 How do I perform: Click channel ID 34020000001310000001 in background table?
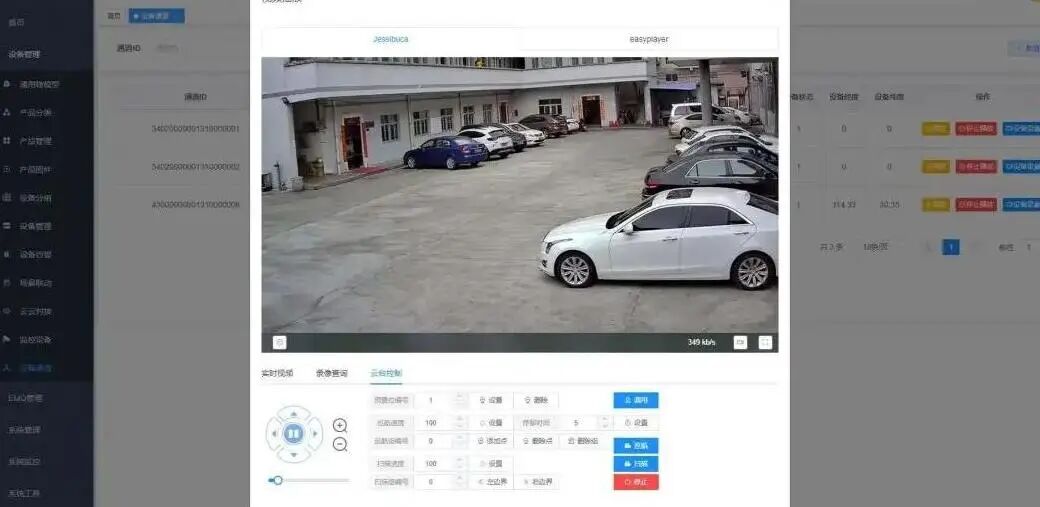click(x=196, y=129)
